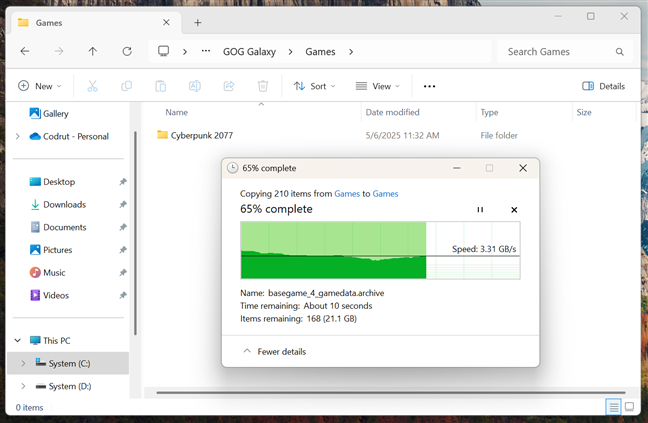Click the Copy toolbar icon

coord(126,86)
